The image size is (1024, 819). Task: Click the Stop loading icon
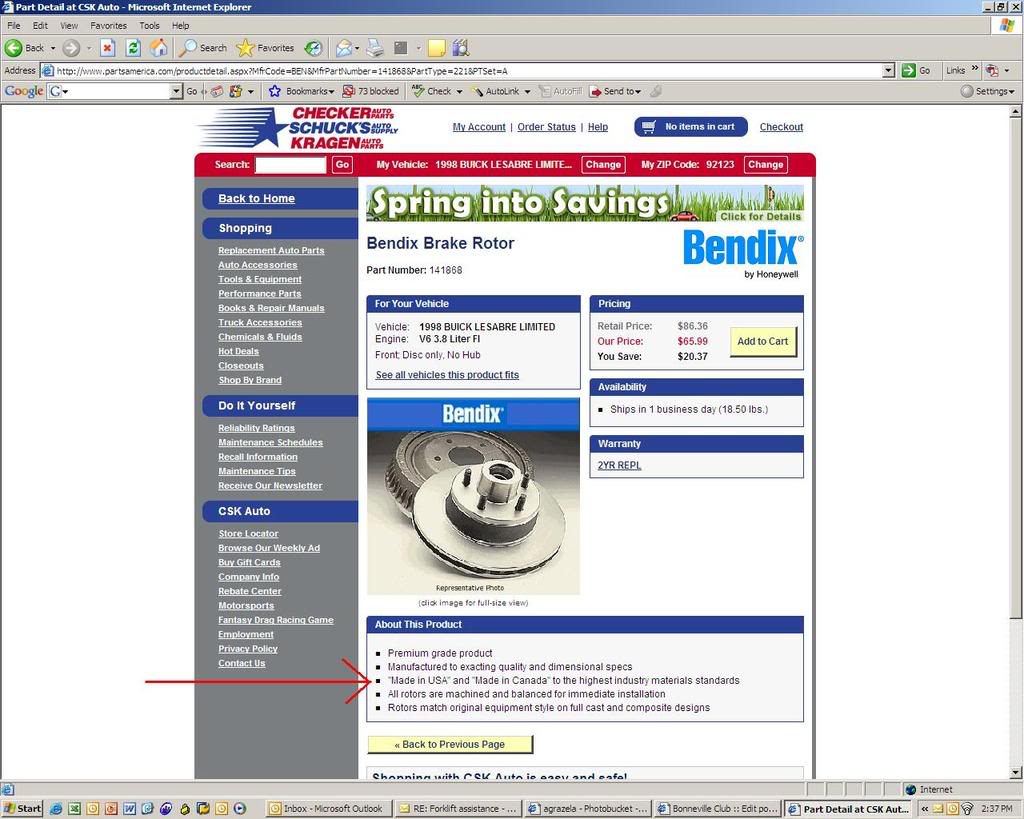click(108, 48)
